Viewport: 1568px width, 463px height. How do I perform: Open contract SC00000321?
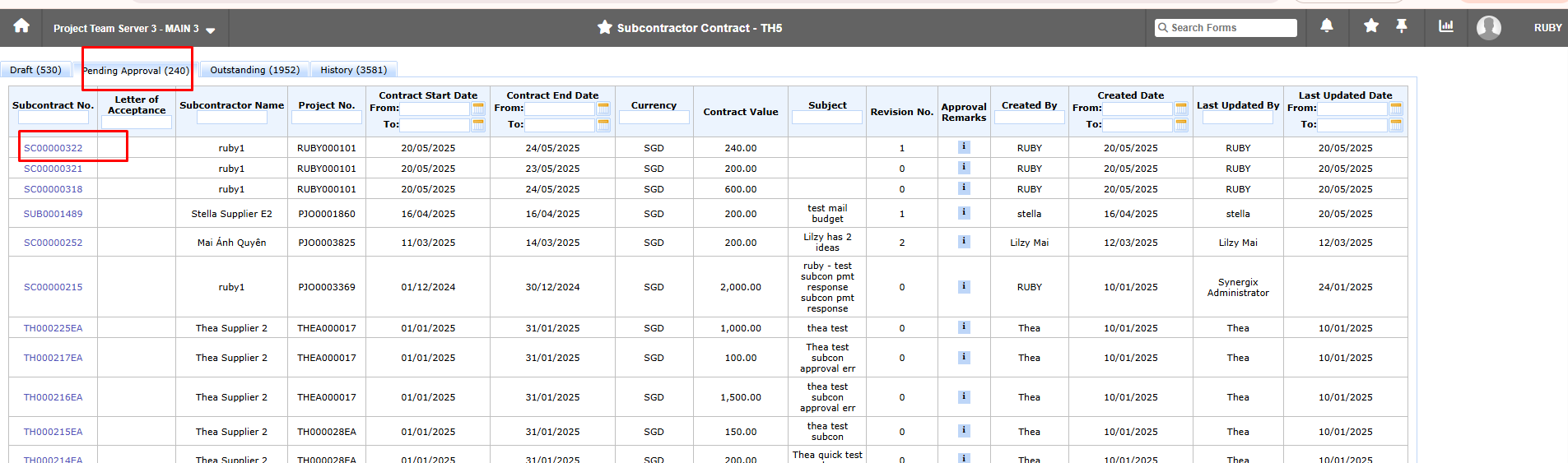53,169
